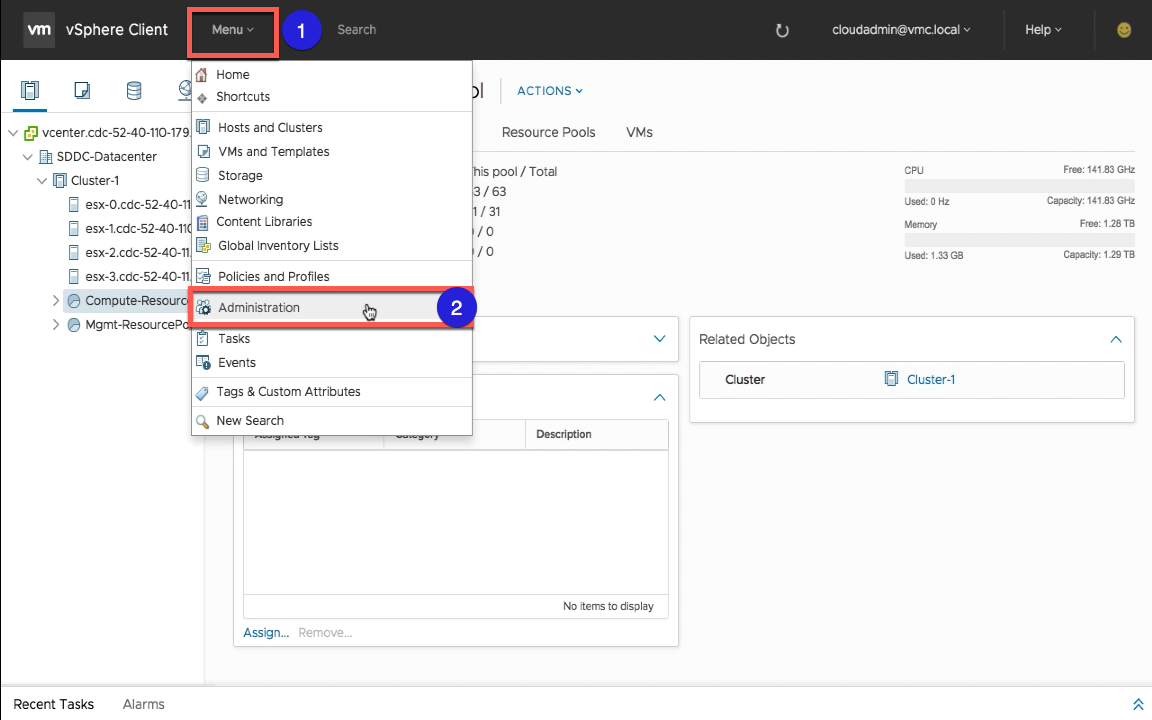The image size is (1152, 720).
Task: Collapse the Related Objects panel
Action: (x=1116, y=340)
